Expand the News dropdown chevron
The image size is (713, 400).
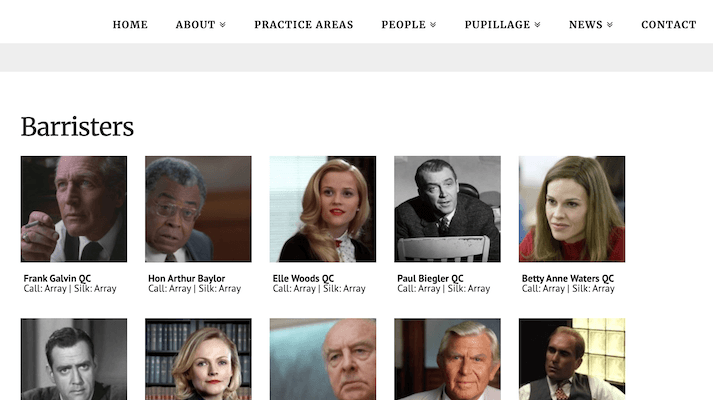[x=610, y=25]
